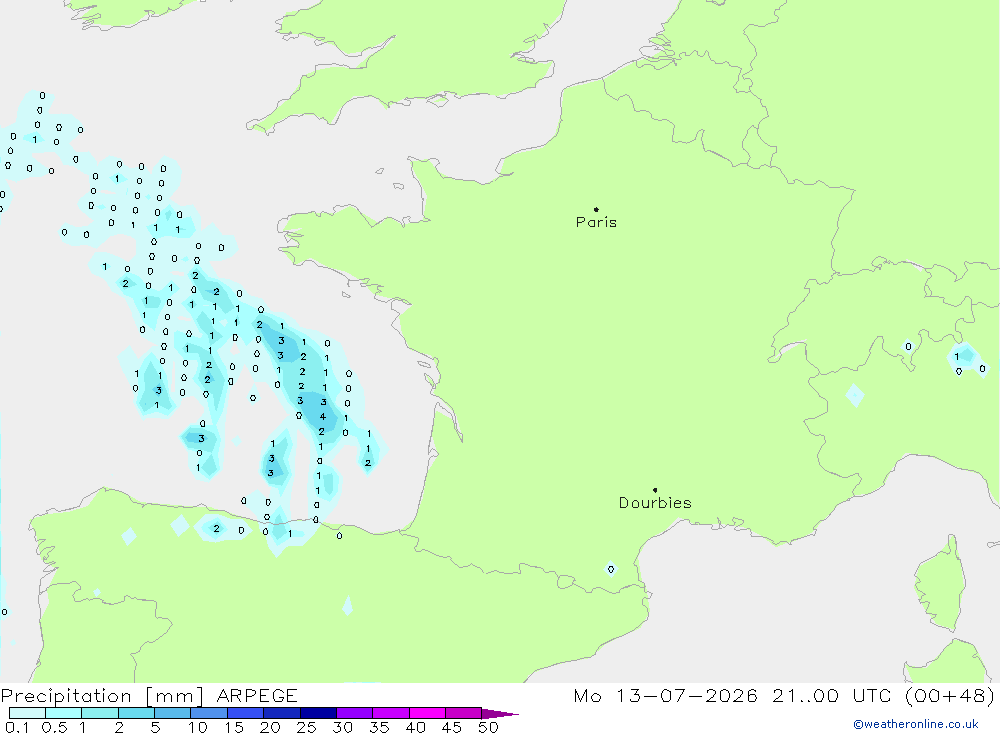Image resolution: width=1000 pixels, height=733 pixels.
Task: Click the Dourbies city label
Action: pos(655,503)
